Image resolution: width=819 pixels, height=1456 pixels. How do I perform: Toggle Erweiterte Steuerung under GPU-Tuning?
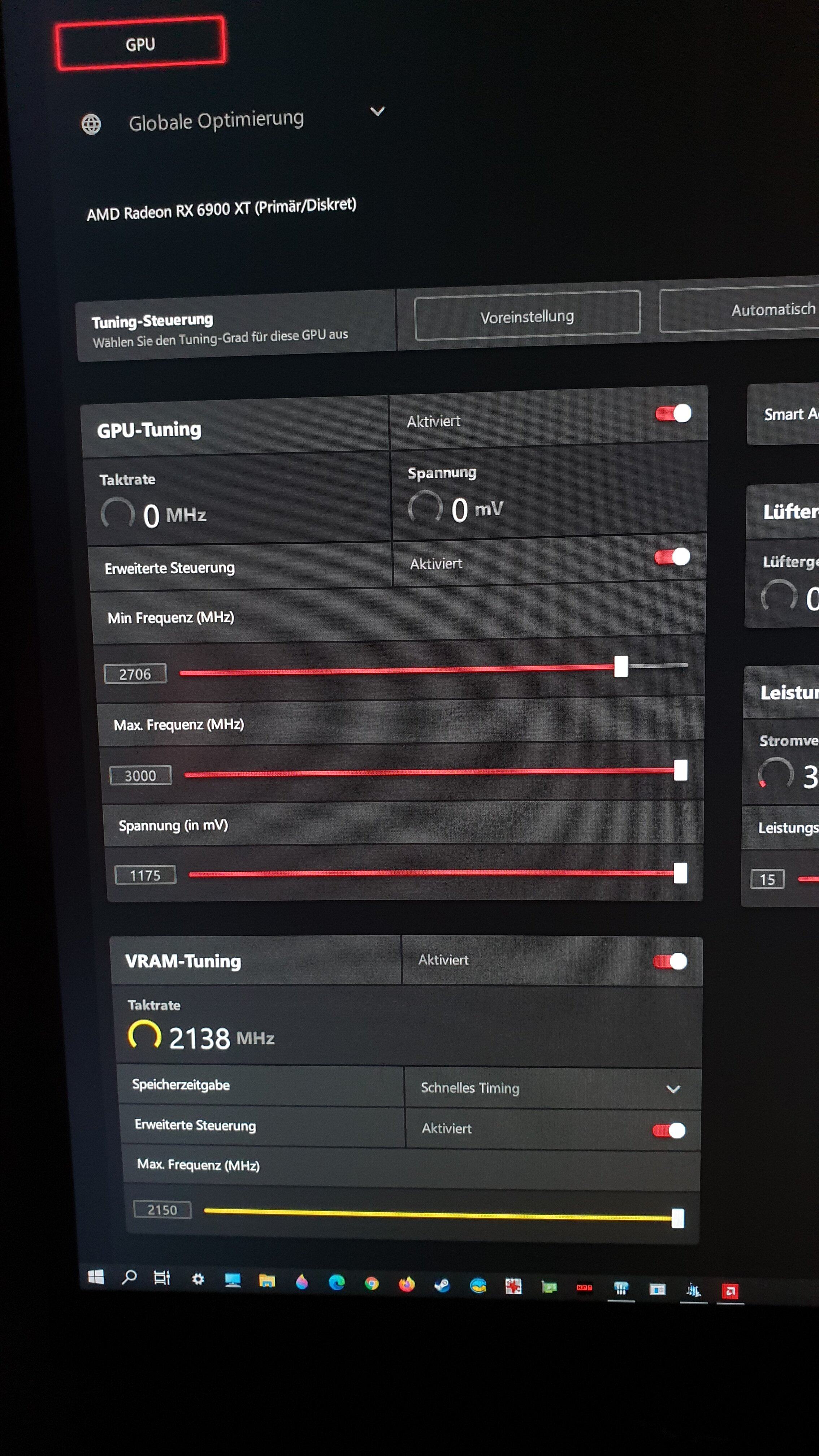(x=672, y=557)
